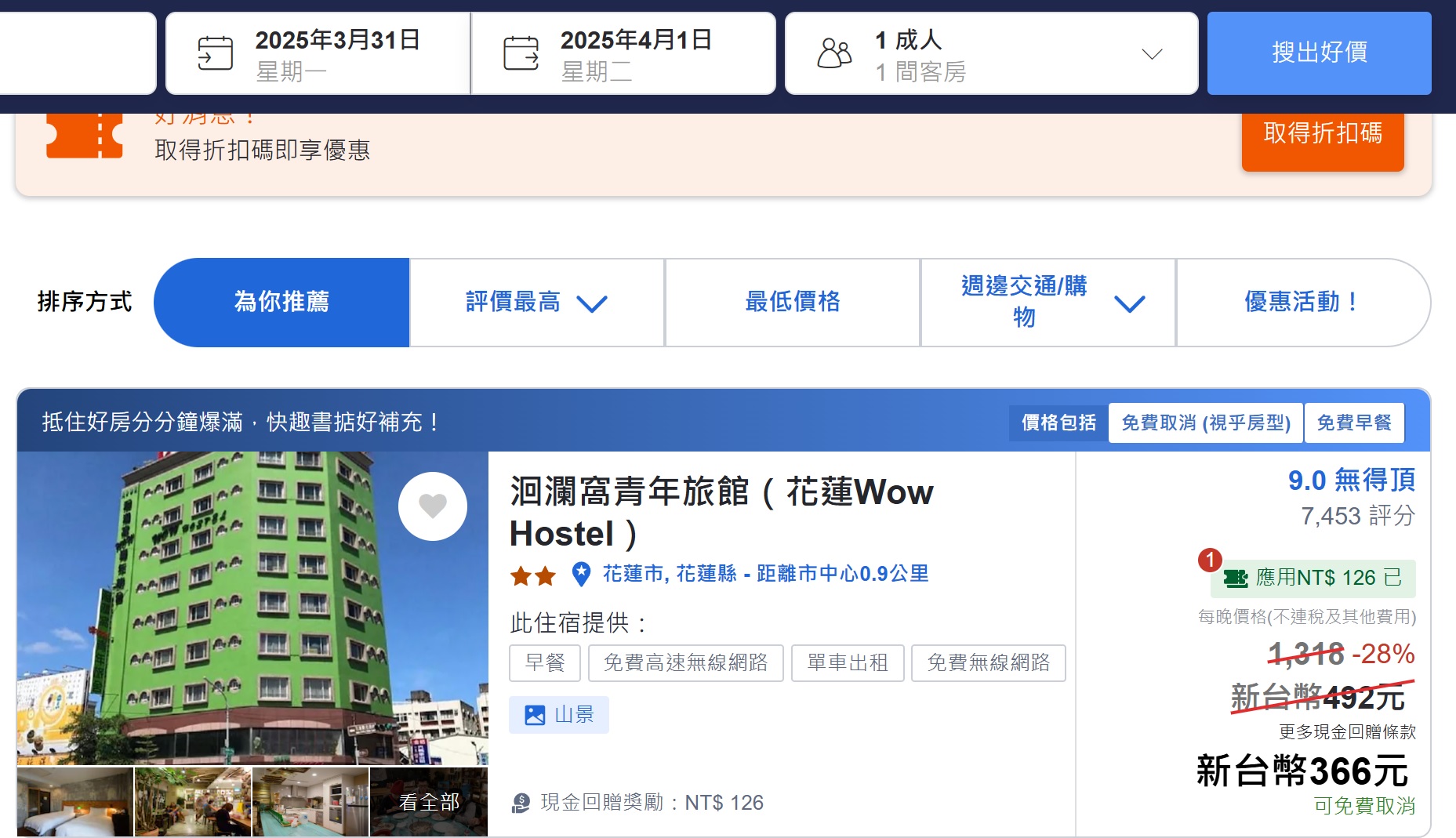Viewport: 1456px width, 838px height.
Task: Toggle the heart favorite on hostel photo
Action: 433,506
